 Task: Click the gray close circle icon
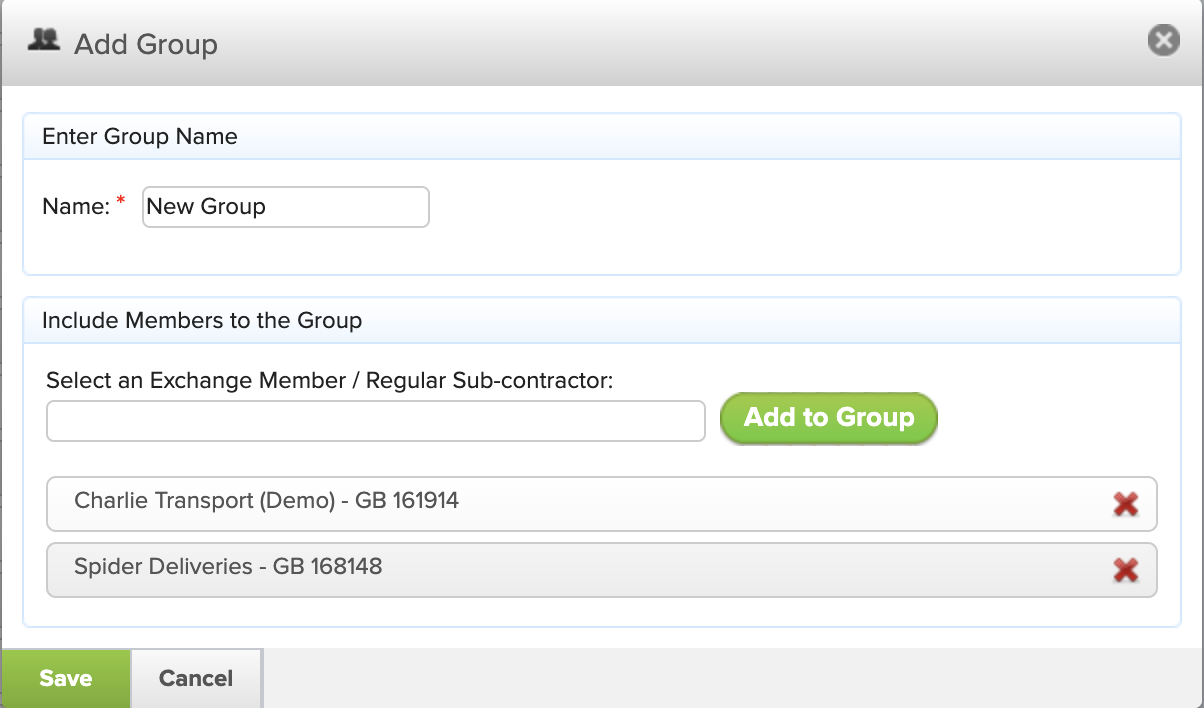point(1163,40)
